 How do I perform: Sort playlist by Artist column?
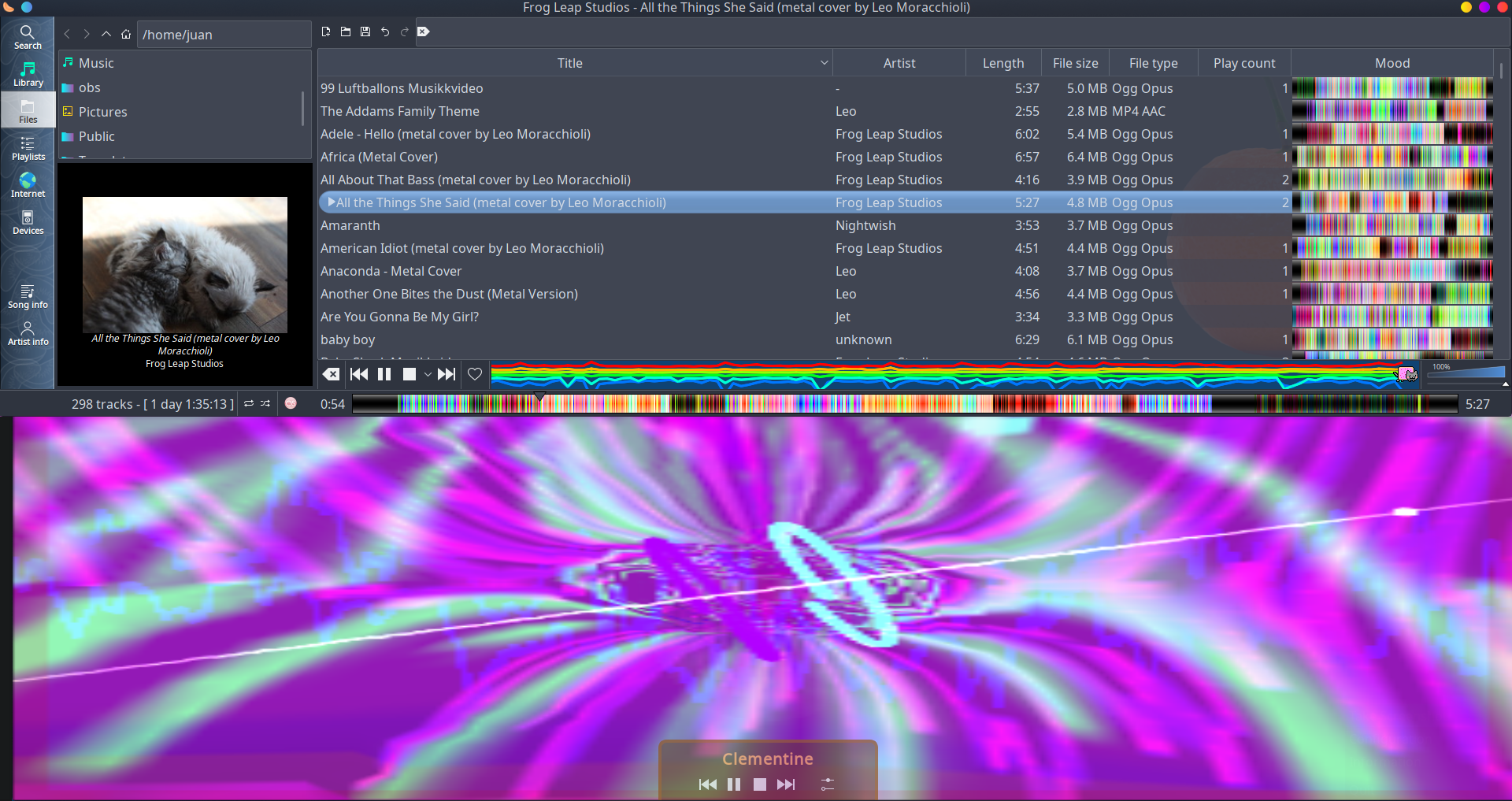899,63
